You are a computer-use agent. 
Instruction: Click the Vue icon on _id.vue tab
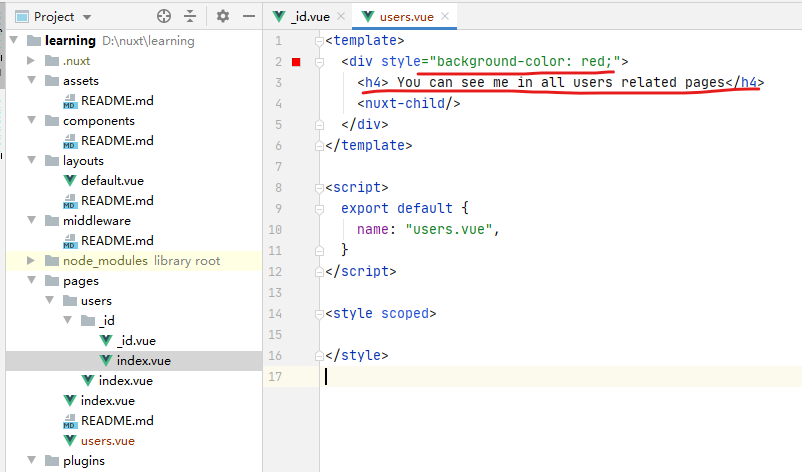click(279, 17)
